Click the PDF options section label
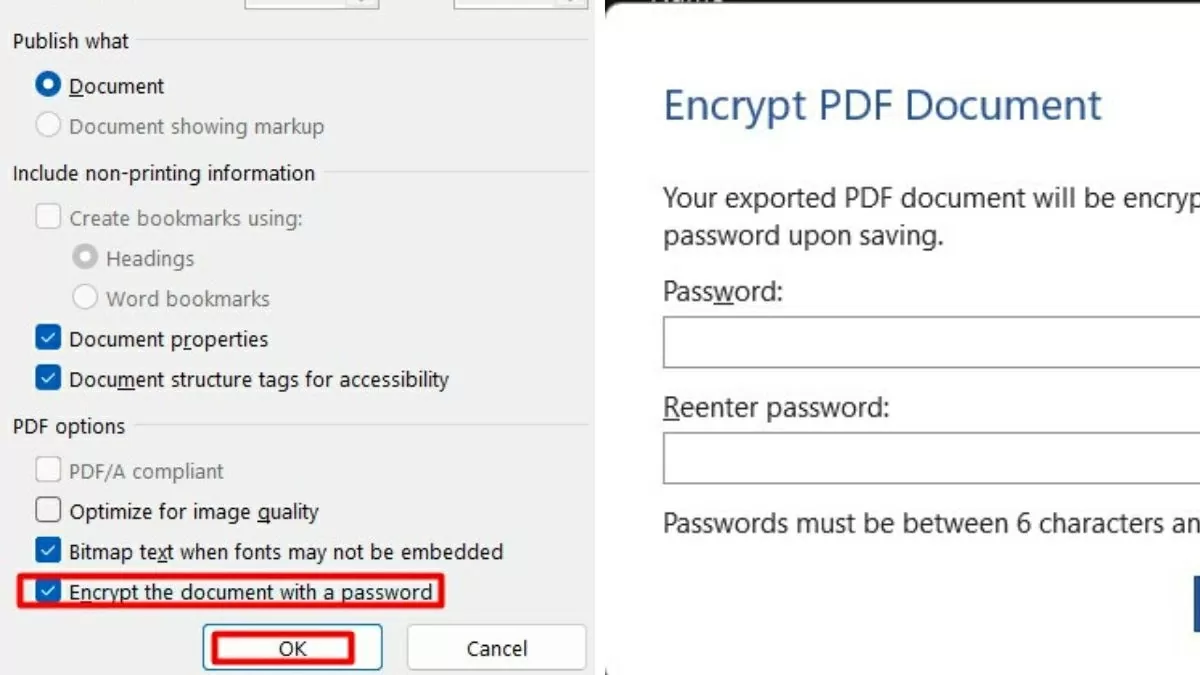This screenshot has width=1200, height=675. click(x=69, y=426)
